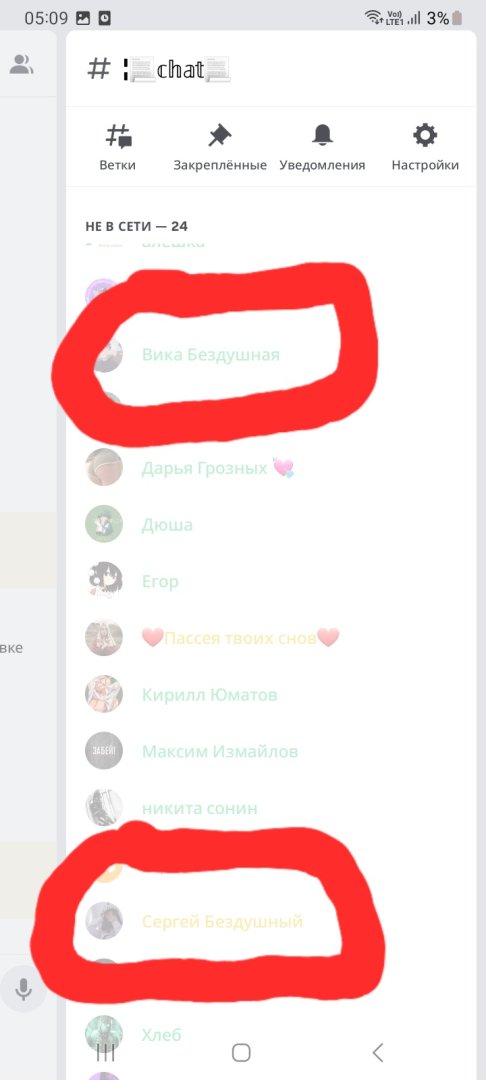Open member Сергей Бездушный

(x=273, y=921)
